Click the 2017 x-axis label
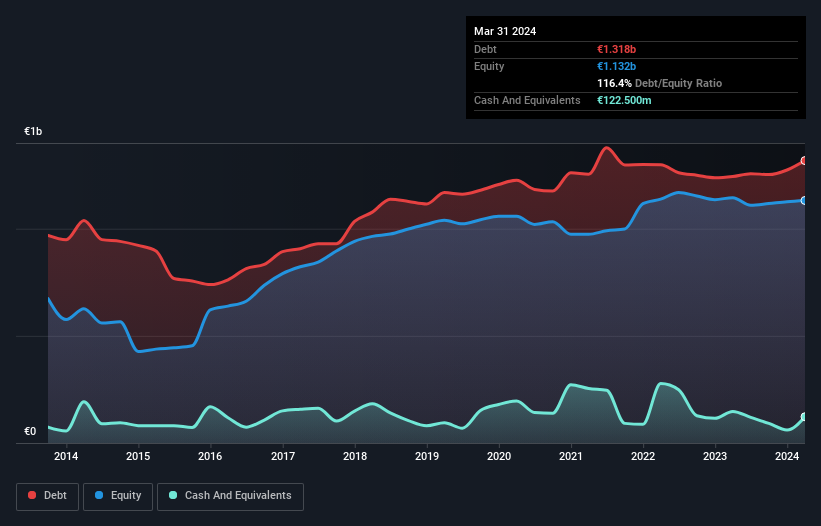Screen dimensions: 821x526 [x=283, y=456]
